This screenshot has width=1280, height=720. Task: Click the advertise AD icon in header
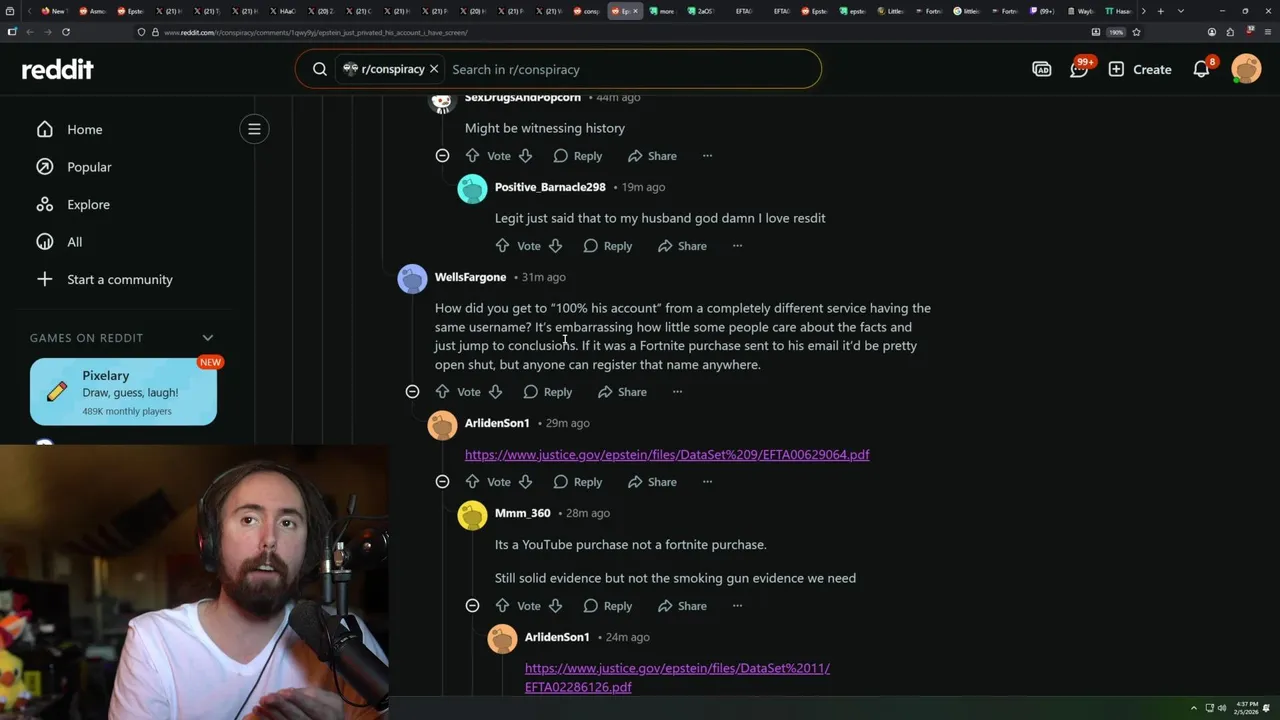coord(1042,69)
